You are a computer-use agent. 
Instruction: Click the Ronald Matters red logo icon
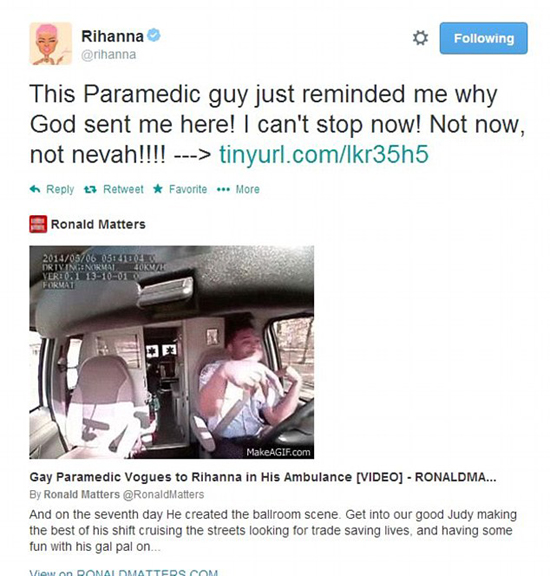pyautogui.click(x=38, y=224)
